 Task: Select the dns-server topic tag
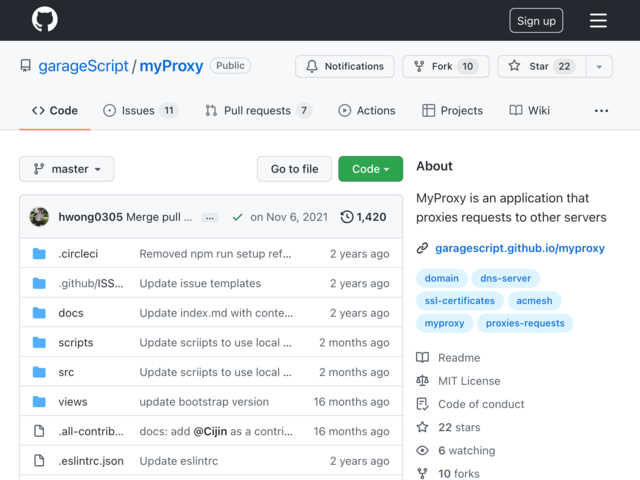(x=505, y=278)
